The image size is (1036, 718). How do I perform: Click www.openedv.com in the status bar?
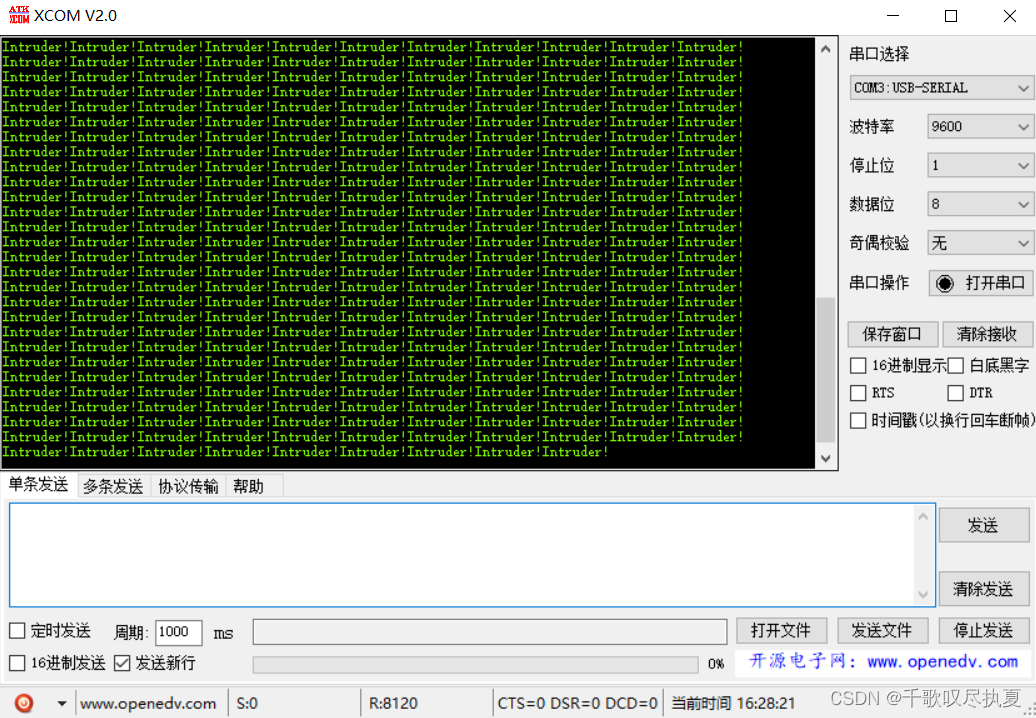click(148, 704)
